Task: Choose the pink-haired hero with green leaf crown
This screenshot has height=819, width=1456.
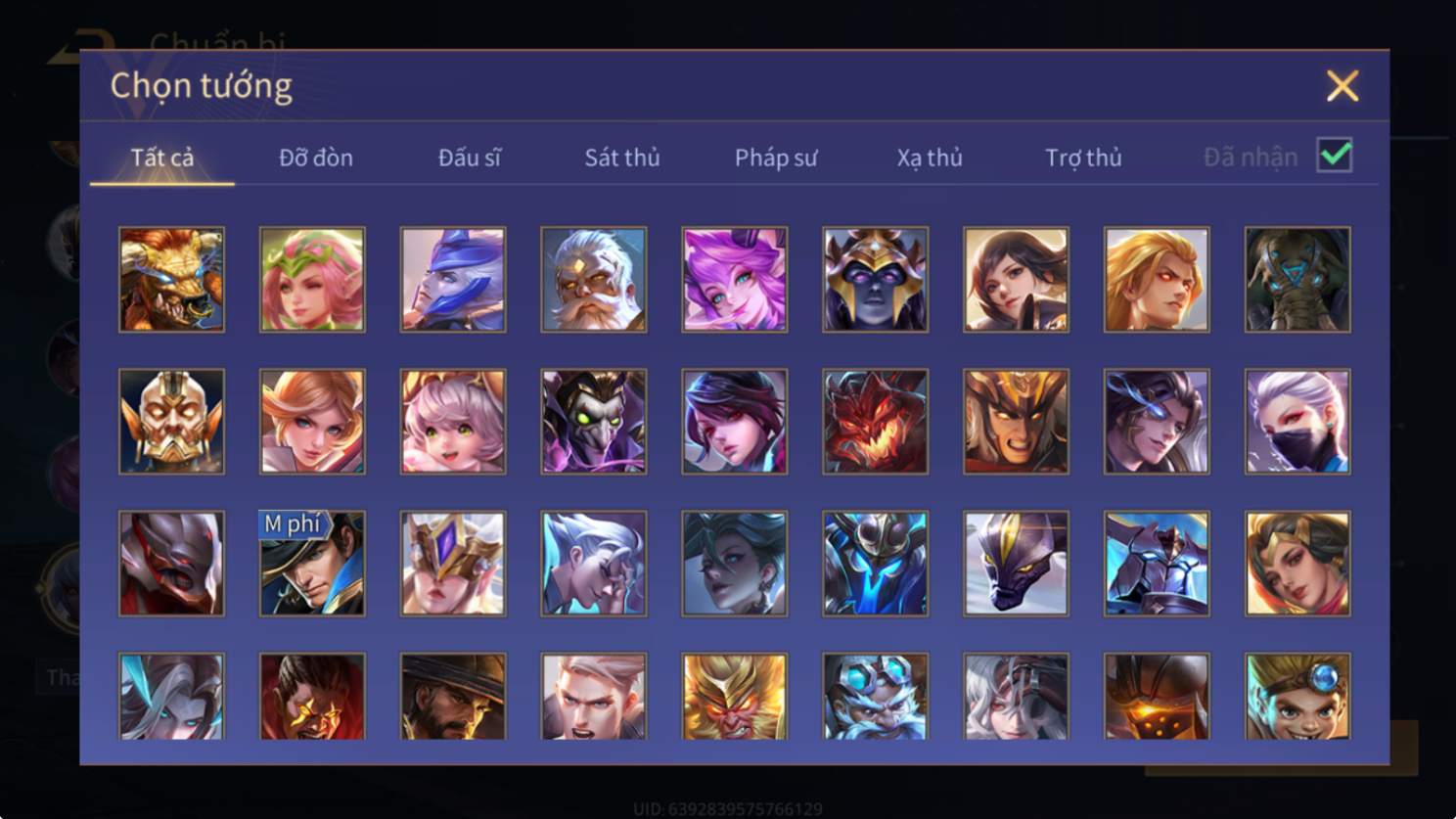Action: (312, 280)
